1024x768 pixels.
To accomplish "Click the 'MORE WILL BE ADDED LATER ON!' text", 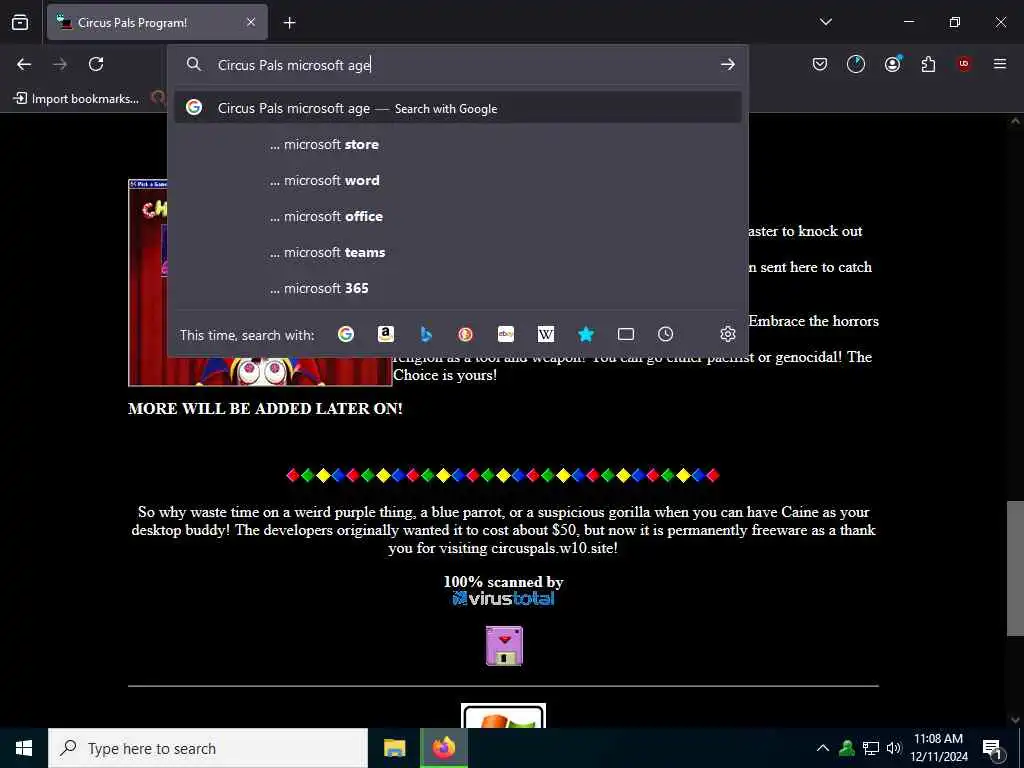I will pyautogui.click(x=265, y=409).
